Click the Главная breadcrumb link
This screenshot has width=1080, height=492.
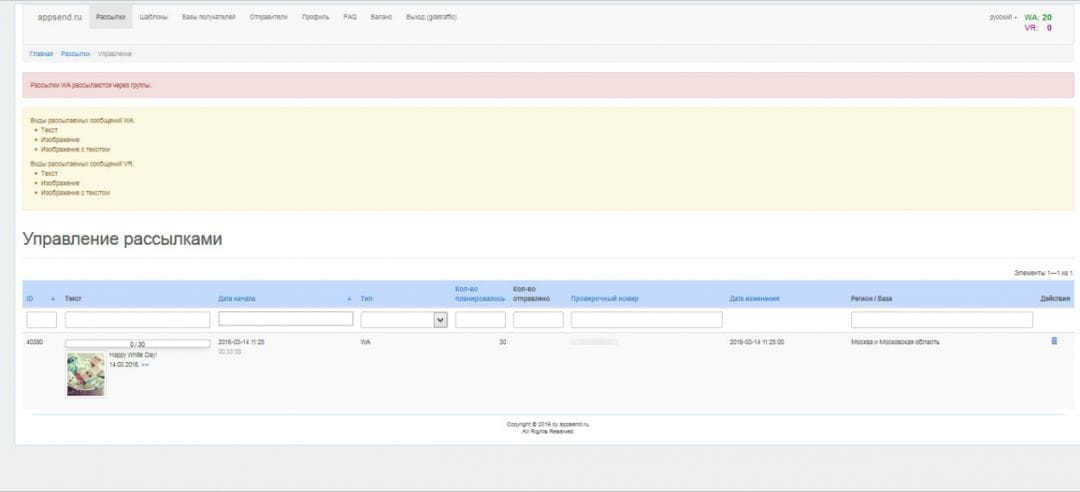41,53
